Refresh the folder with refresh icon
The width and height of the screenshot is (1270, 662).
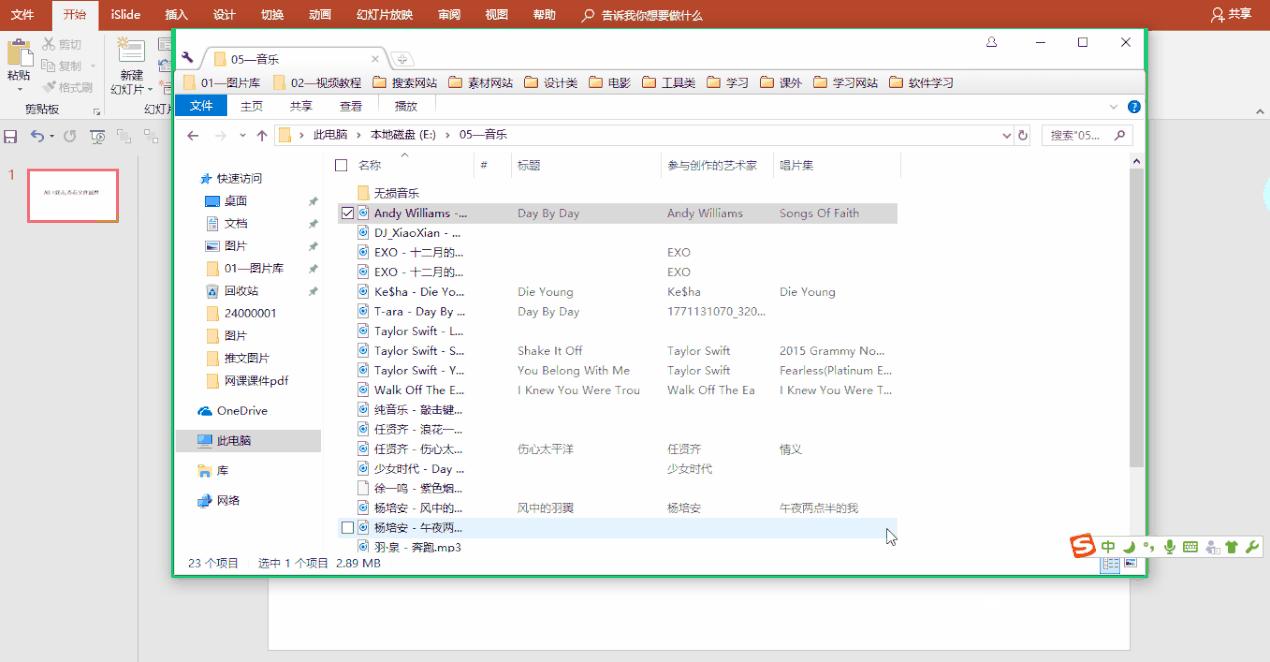click(x=1023, y=134)
